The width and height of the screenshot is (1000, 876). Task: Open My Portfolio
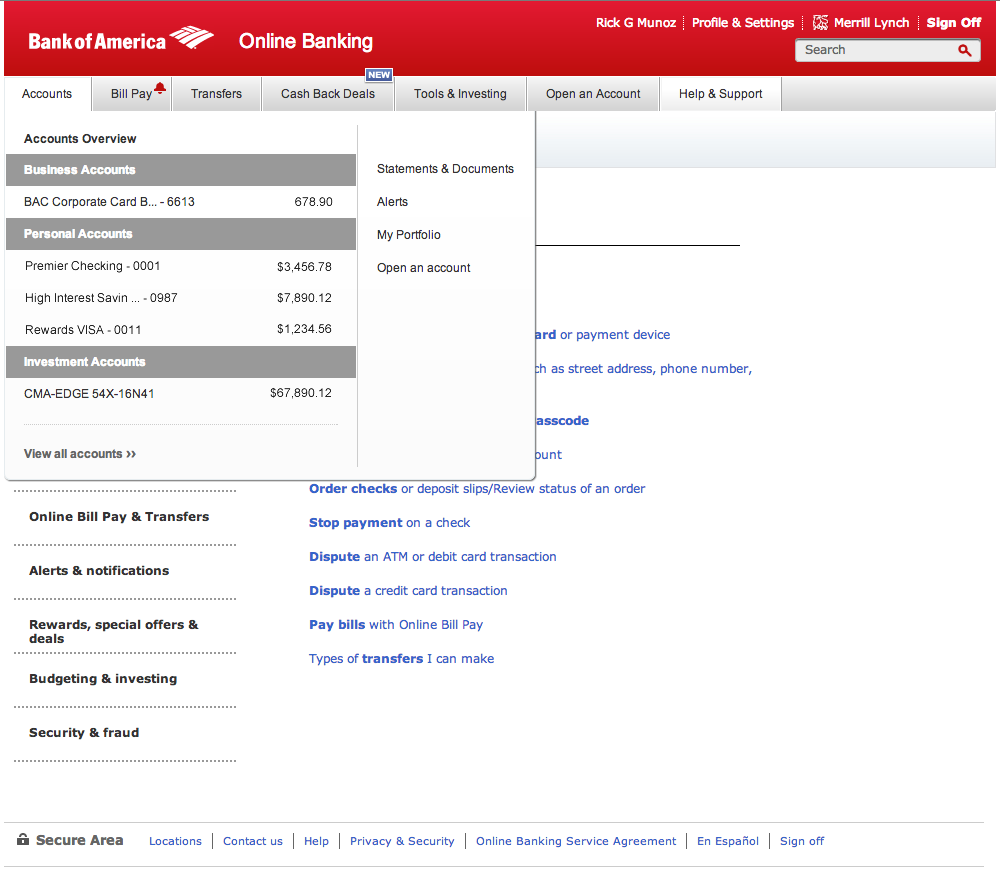409,235
